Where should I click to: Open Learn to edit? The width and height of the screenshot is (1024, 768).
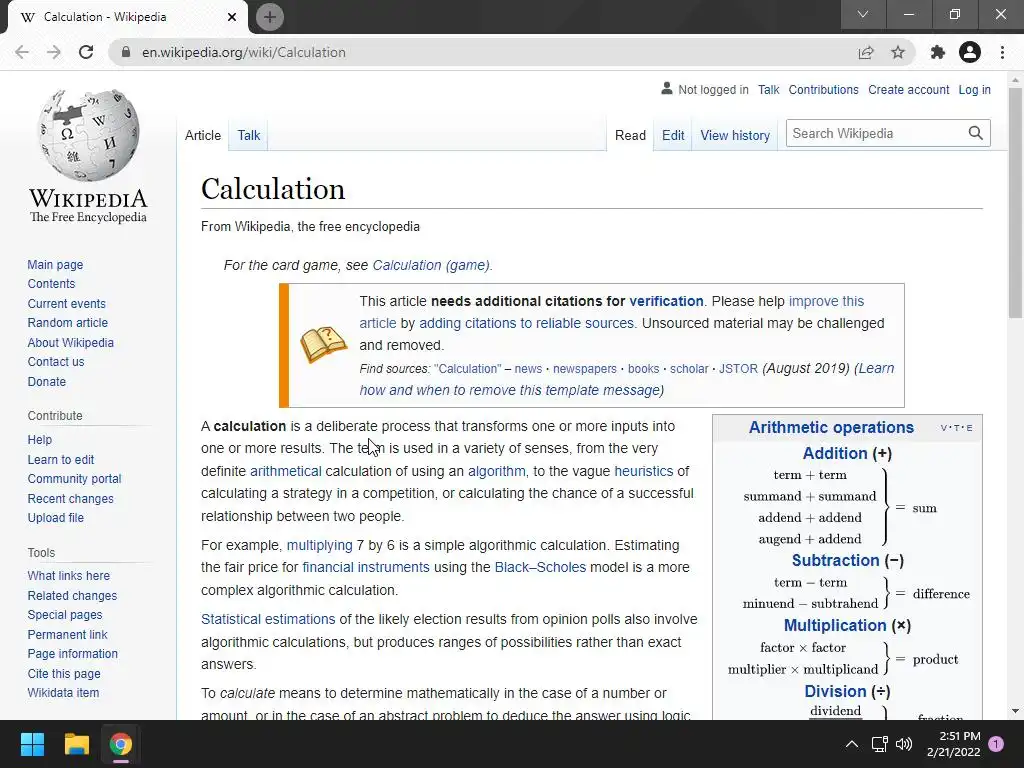point(61,460)
